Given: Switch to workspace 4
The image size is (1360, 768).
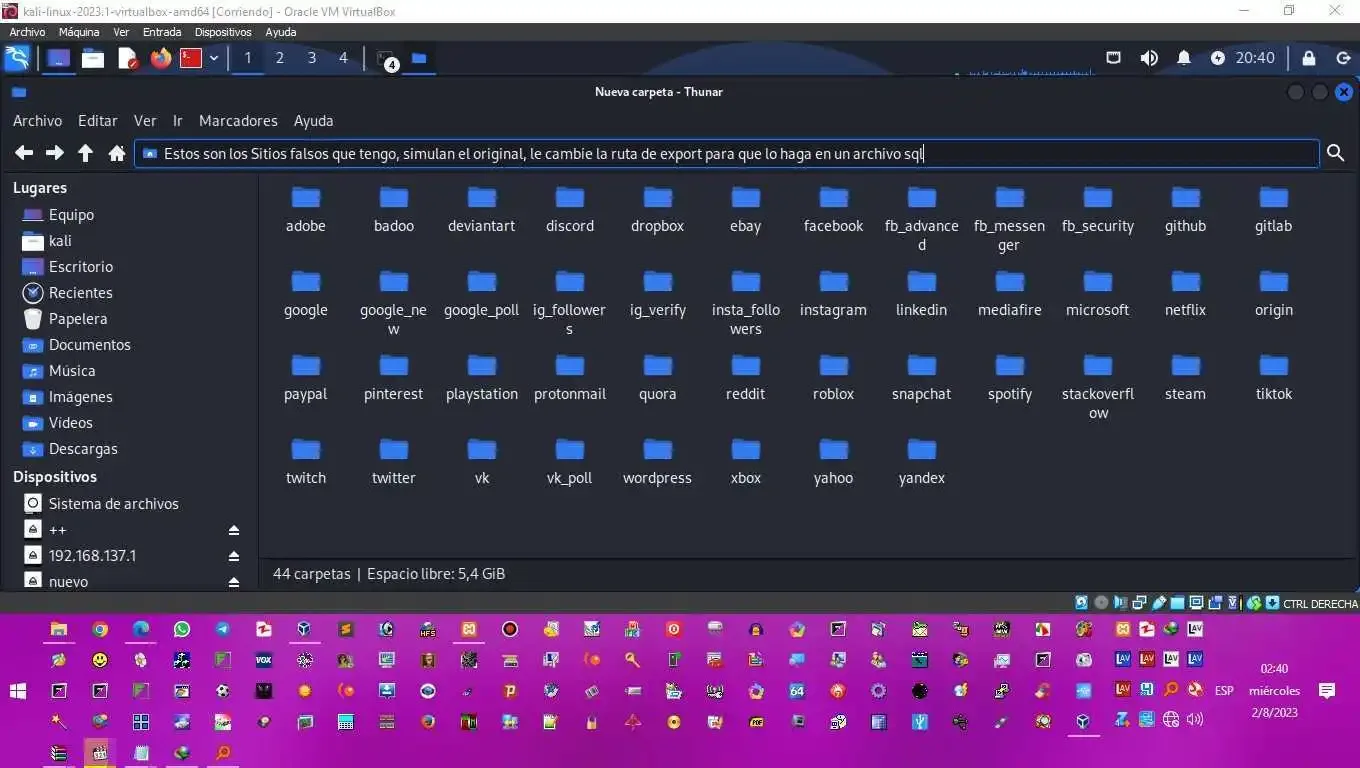Looking at the screenshot, I should point(343,58).
